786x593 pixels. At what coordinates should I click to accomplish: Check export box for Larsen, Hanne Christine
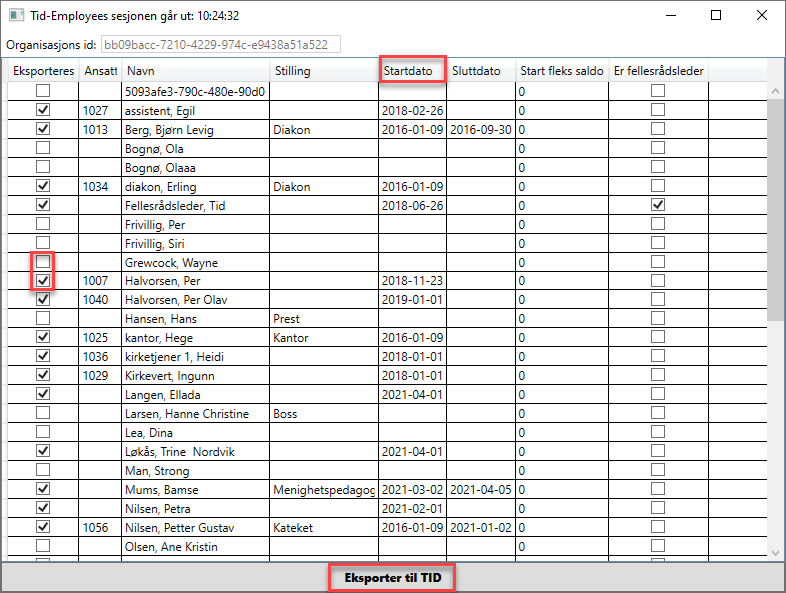[x=43, y=413]
